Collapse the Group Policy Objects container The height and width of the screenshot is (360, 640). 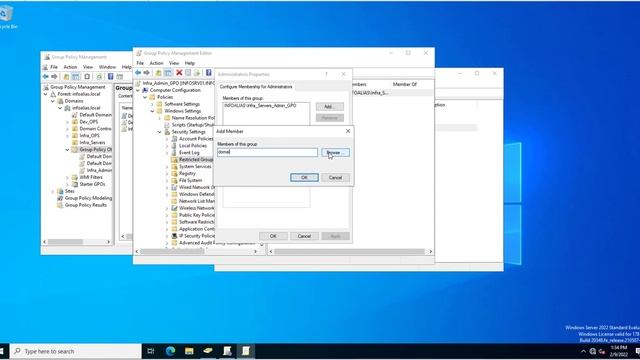(x=67, y=149)
